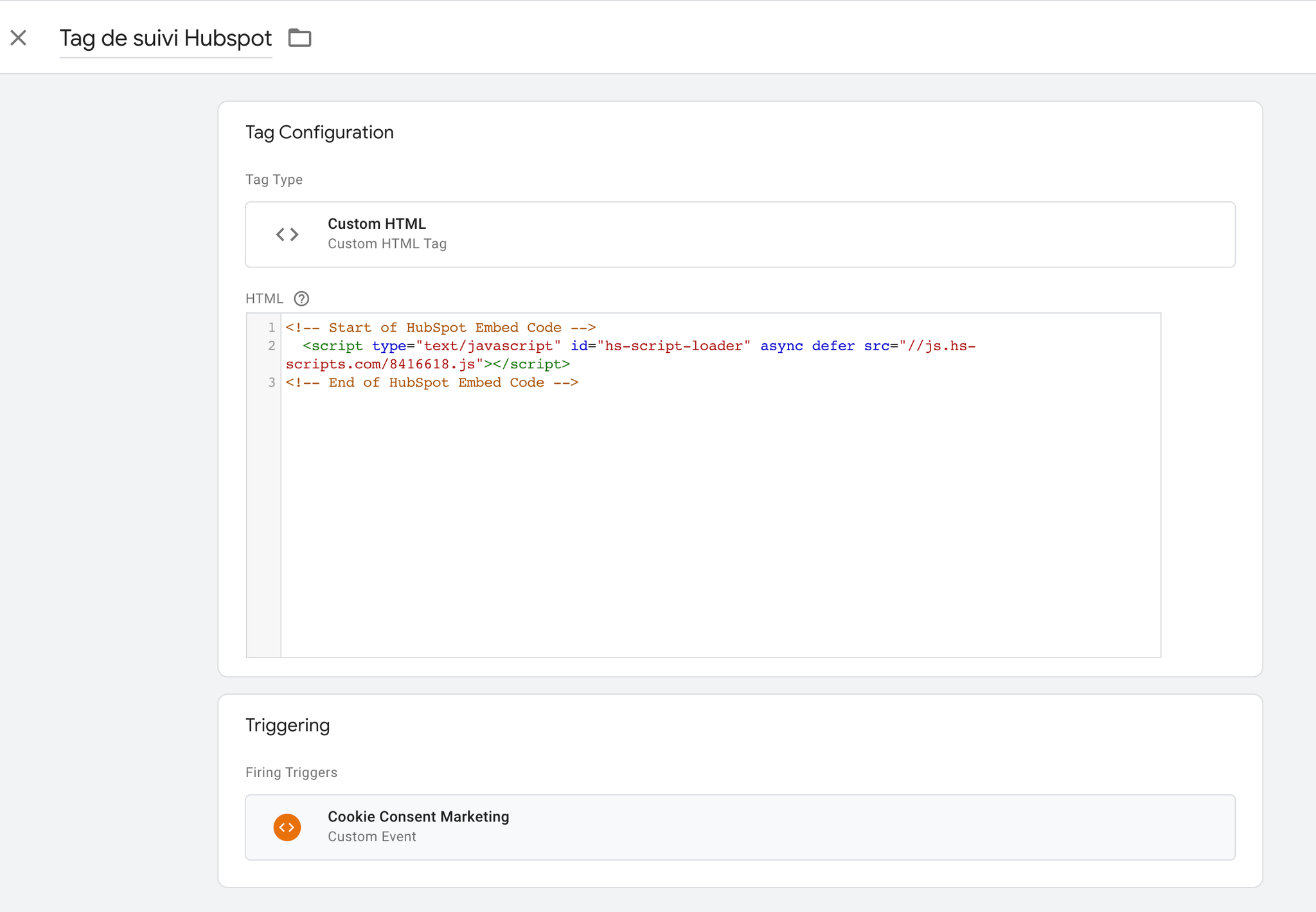The height and width of the screenshot is (912, 1316).
Task: Click the 'async' attribute in the script
Action: (x=781, y=346)
